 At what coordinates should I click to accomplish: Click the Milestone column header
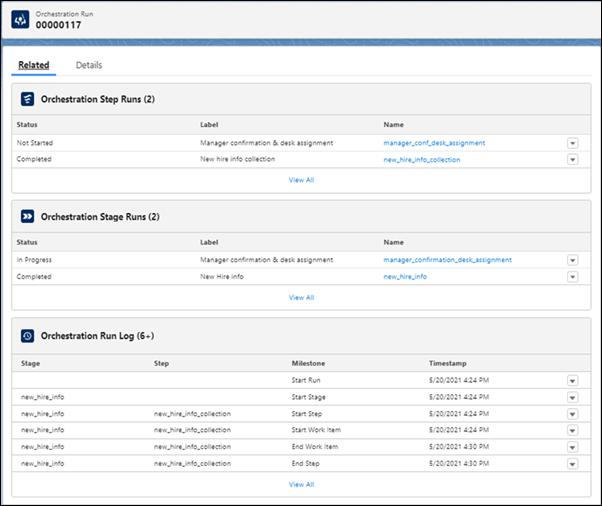[308, 363]
